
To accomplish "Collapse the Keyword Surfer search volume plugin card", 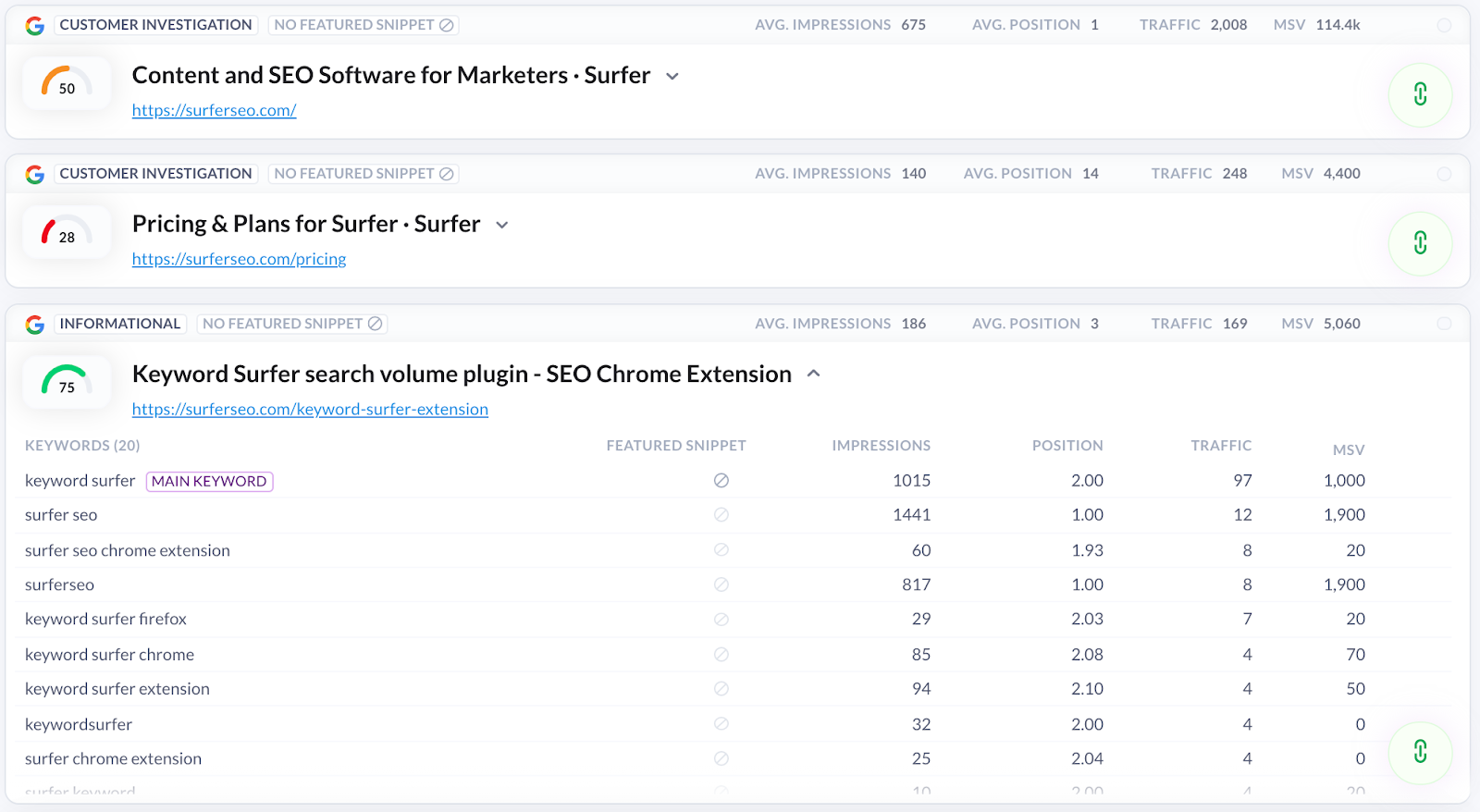I will (x=814, y=374).
